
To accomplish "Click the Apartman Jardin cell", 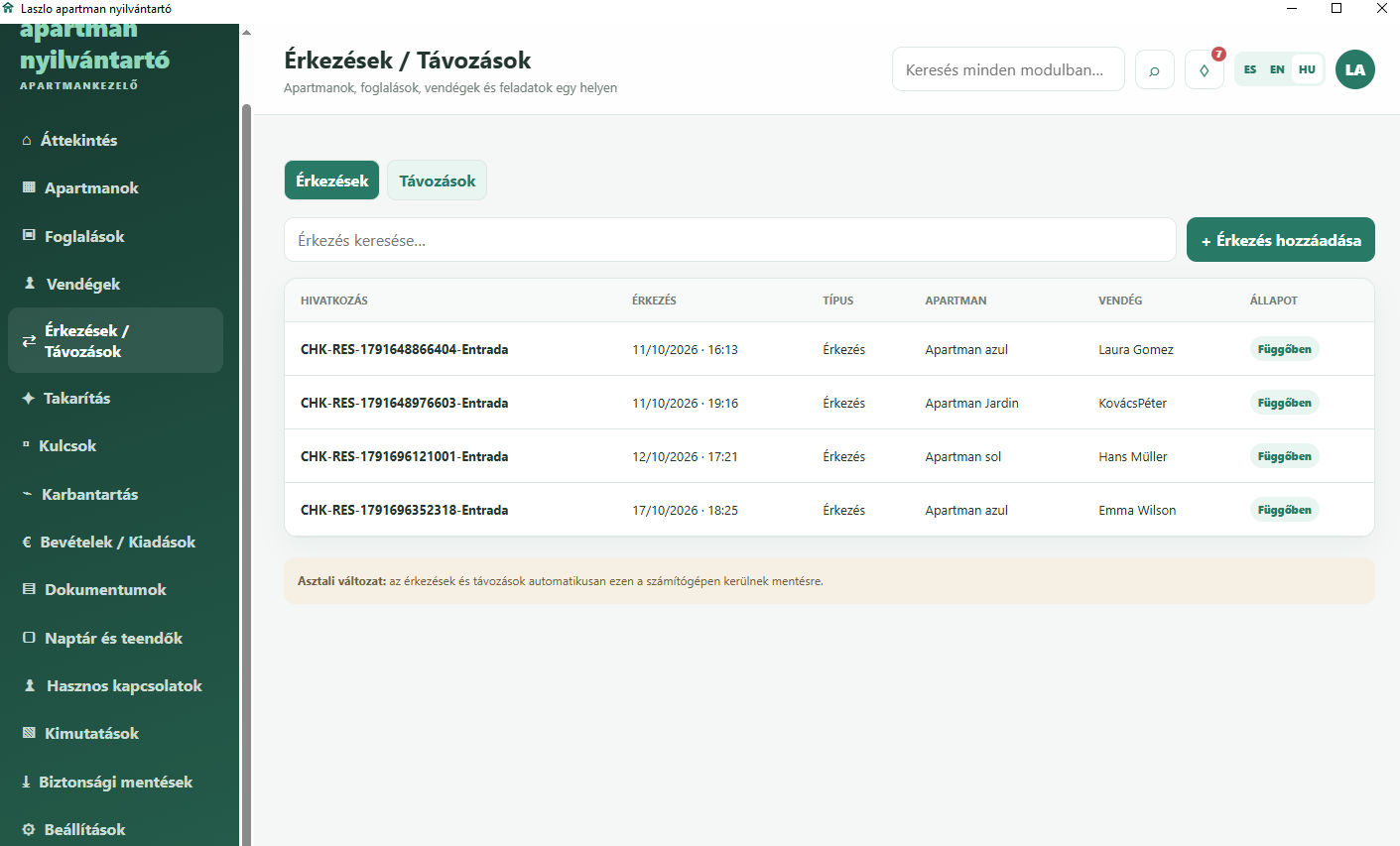I will (971, 404).
